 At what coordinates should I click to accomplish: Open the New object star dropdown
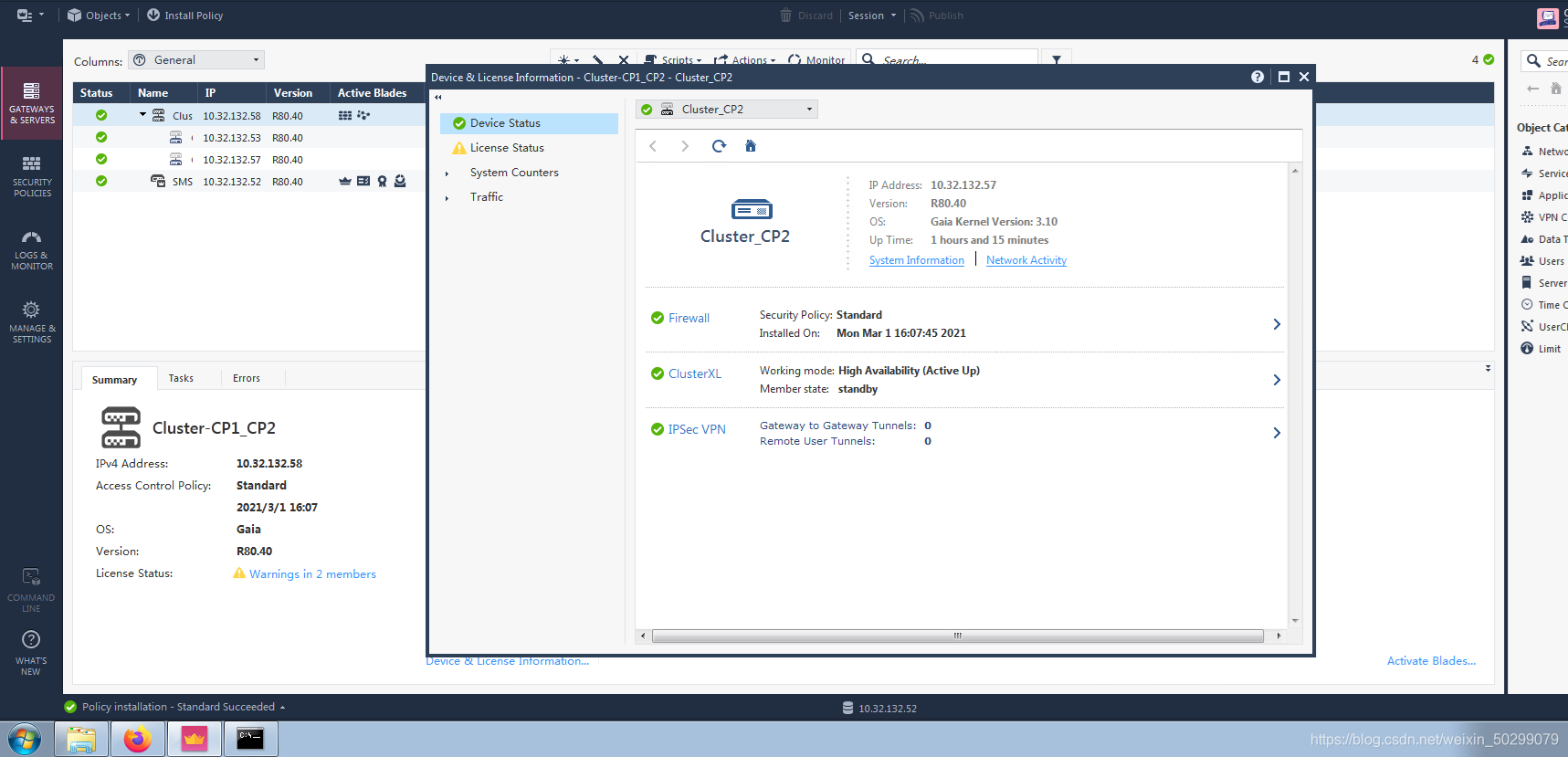(x=568, y=60)
